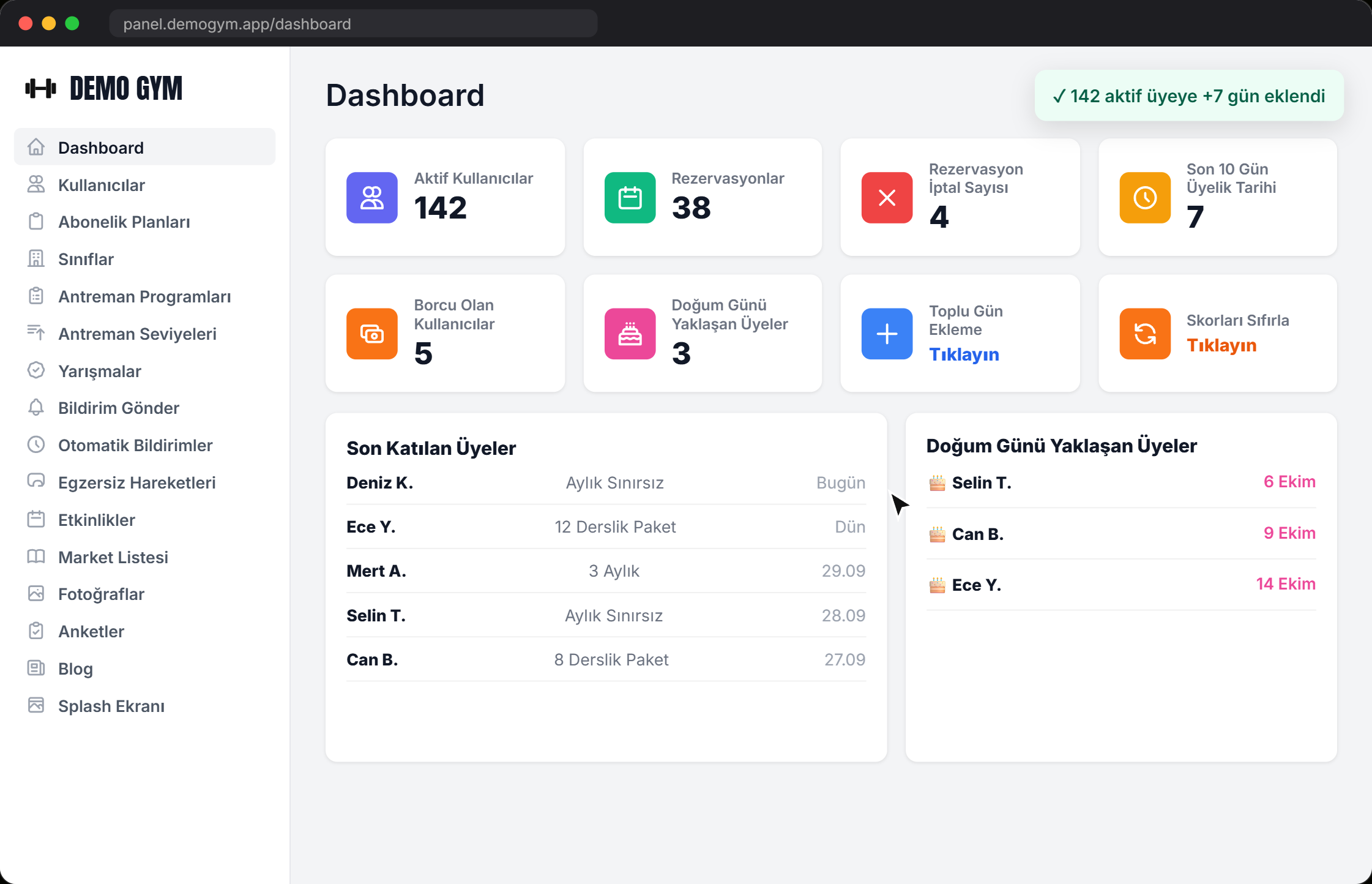This screenshot has height=884, width=1372.
Task: Click the book icon beside Market Listesi
Action: [36, 556]
